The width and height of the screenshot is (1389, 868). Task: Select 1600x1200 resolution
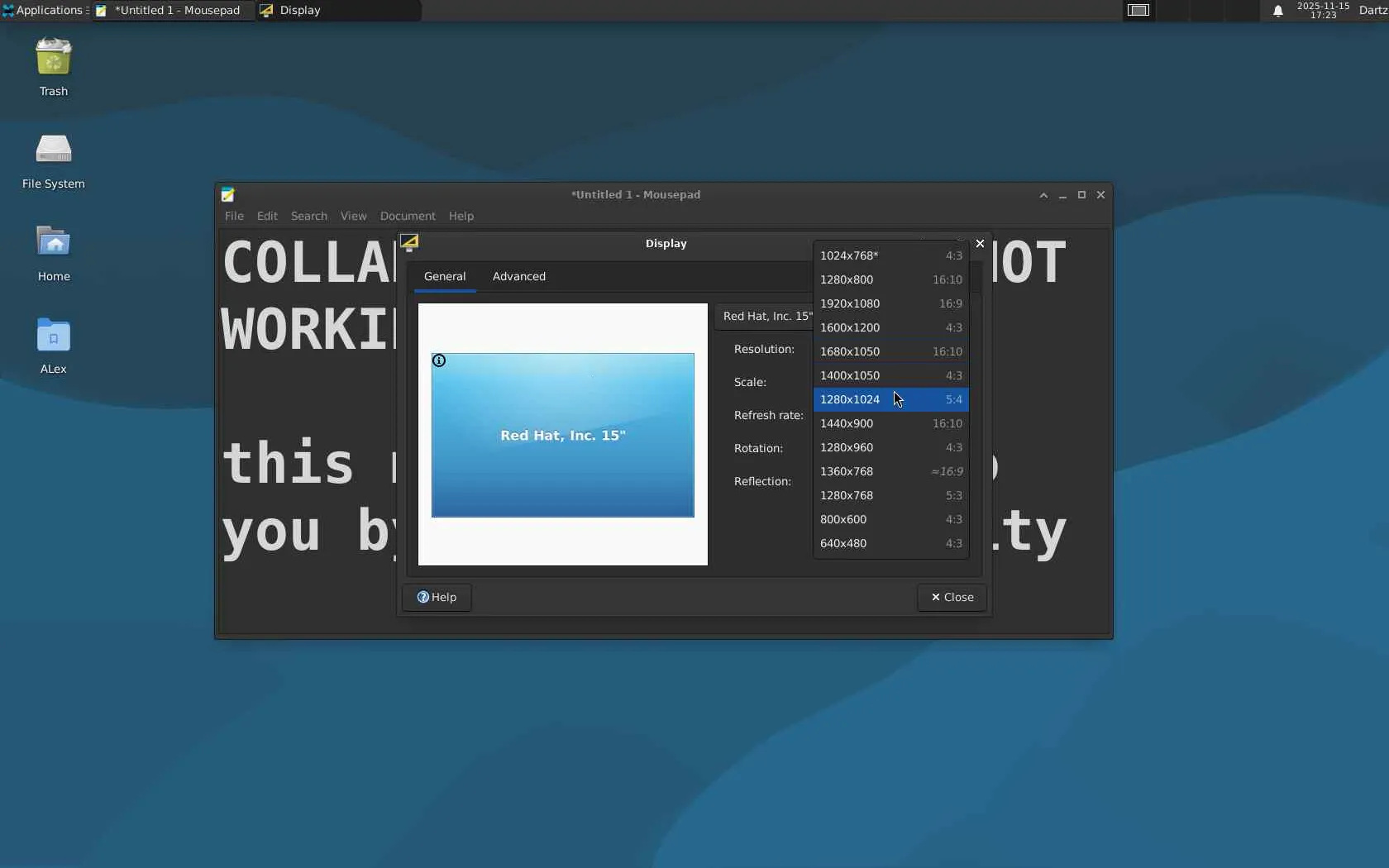click(891, 327)
